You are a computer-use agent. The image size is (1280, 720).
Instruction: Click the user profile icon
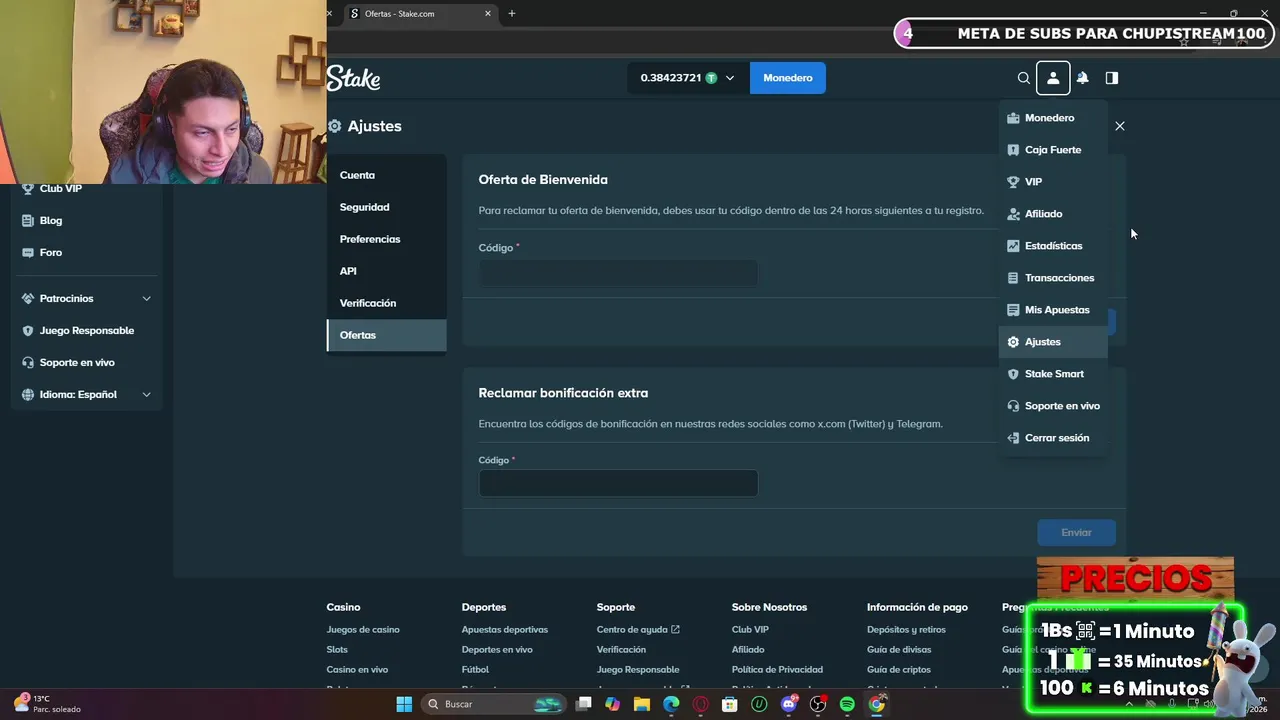click(1053, 78)
